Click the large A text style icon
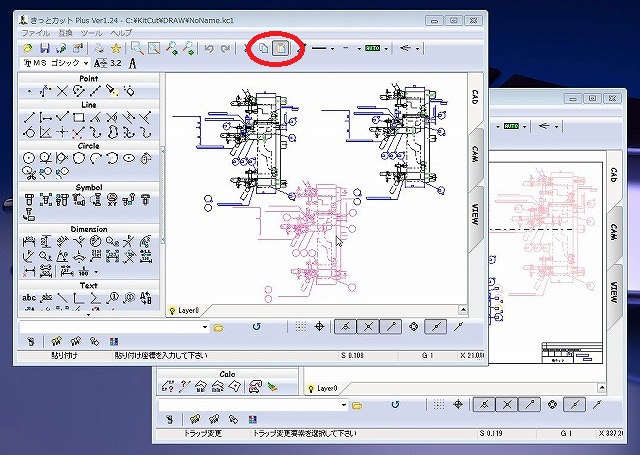 pos(132,63)
